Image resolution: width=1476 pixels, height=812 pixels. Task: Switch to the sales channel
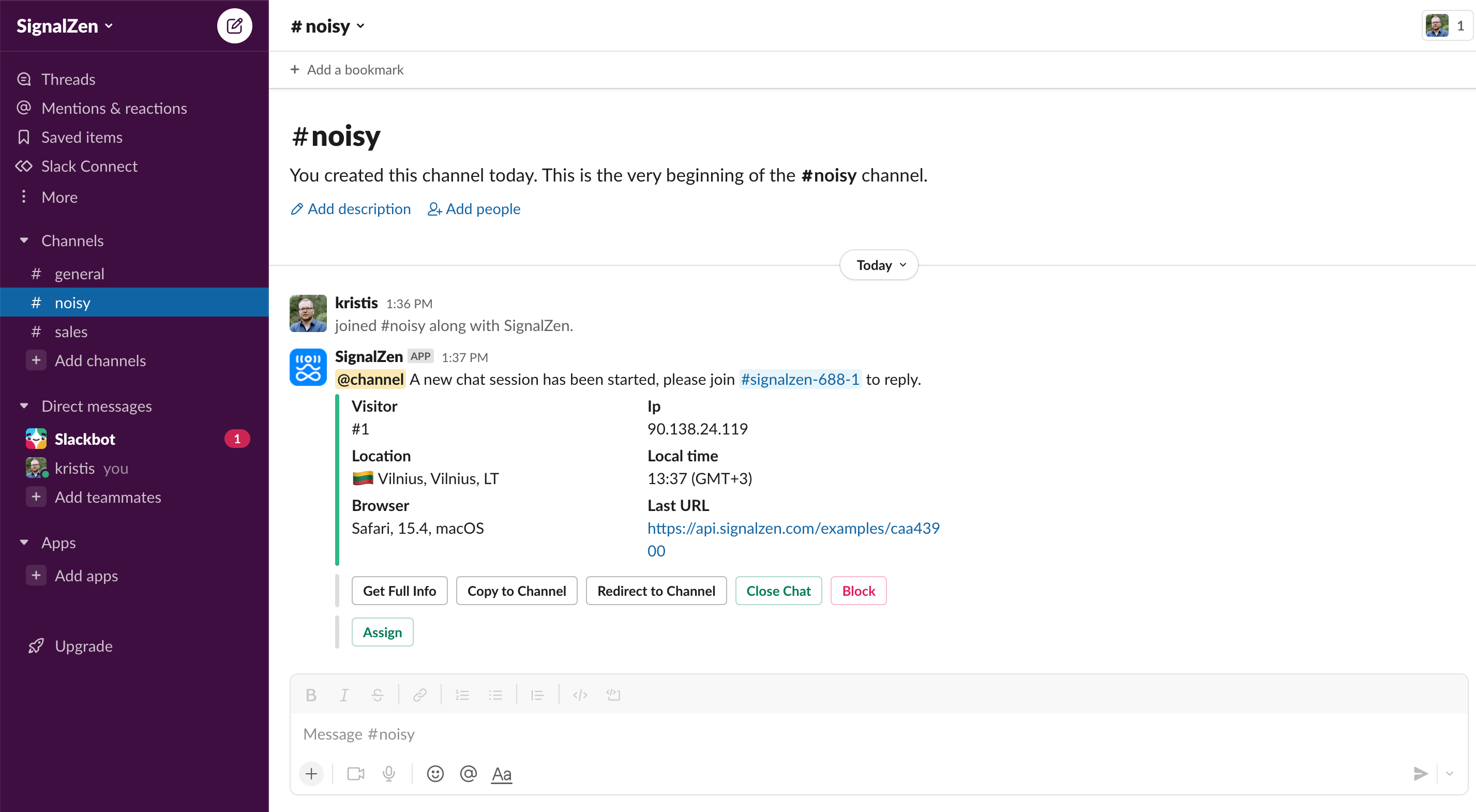point(134,332)
